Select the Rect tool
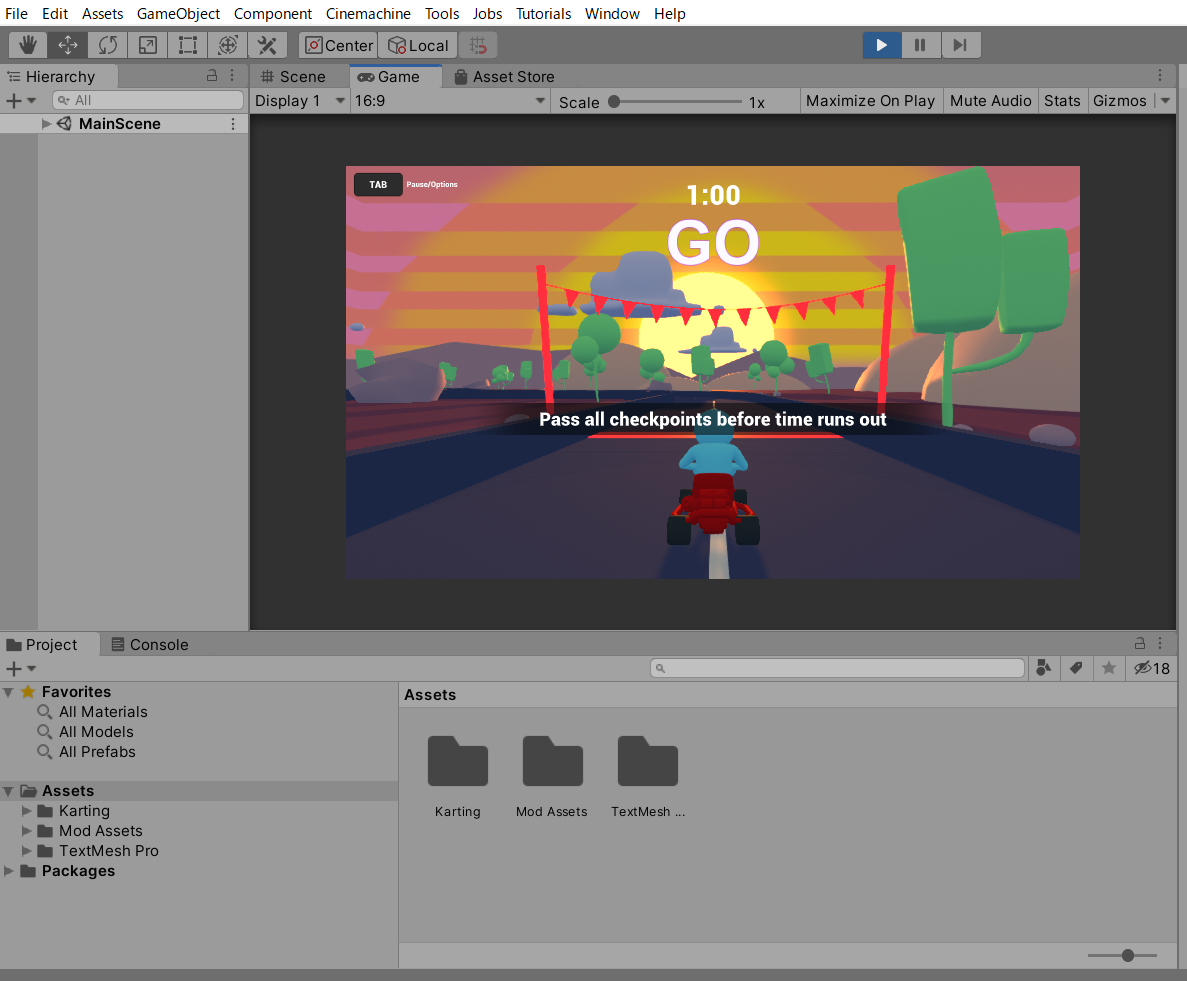This screenshot has width=1187, height=981. (x=187, y=45)
